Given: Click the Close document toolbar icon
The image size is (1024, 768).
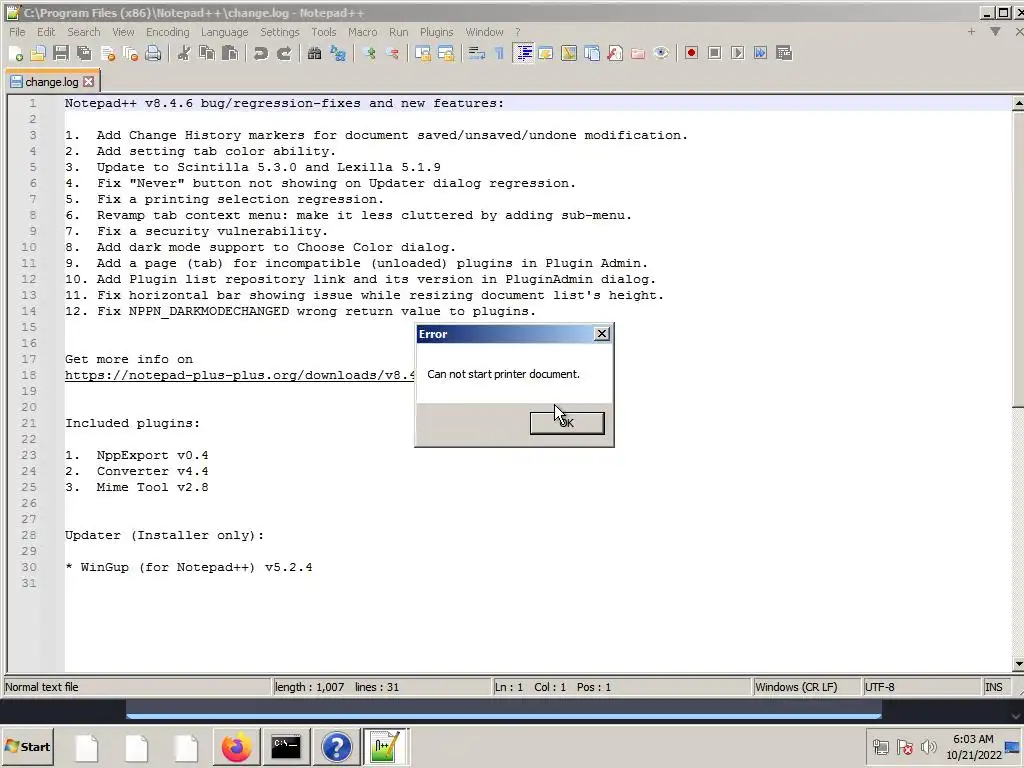Looking at the screenshot, I should [108, 54].
